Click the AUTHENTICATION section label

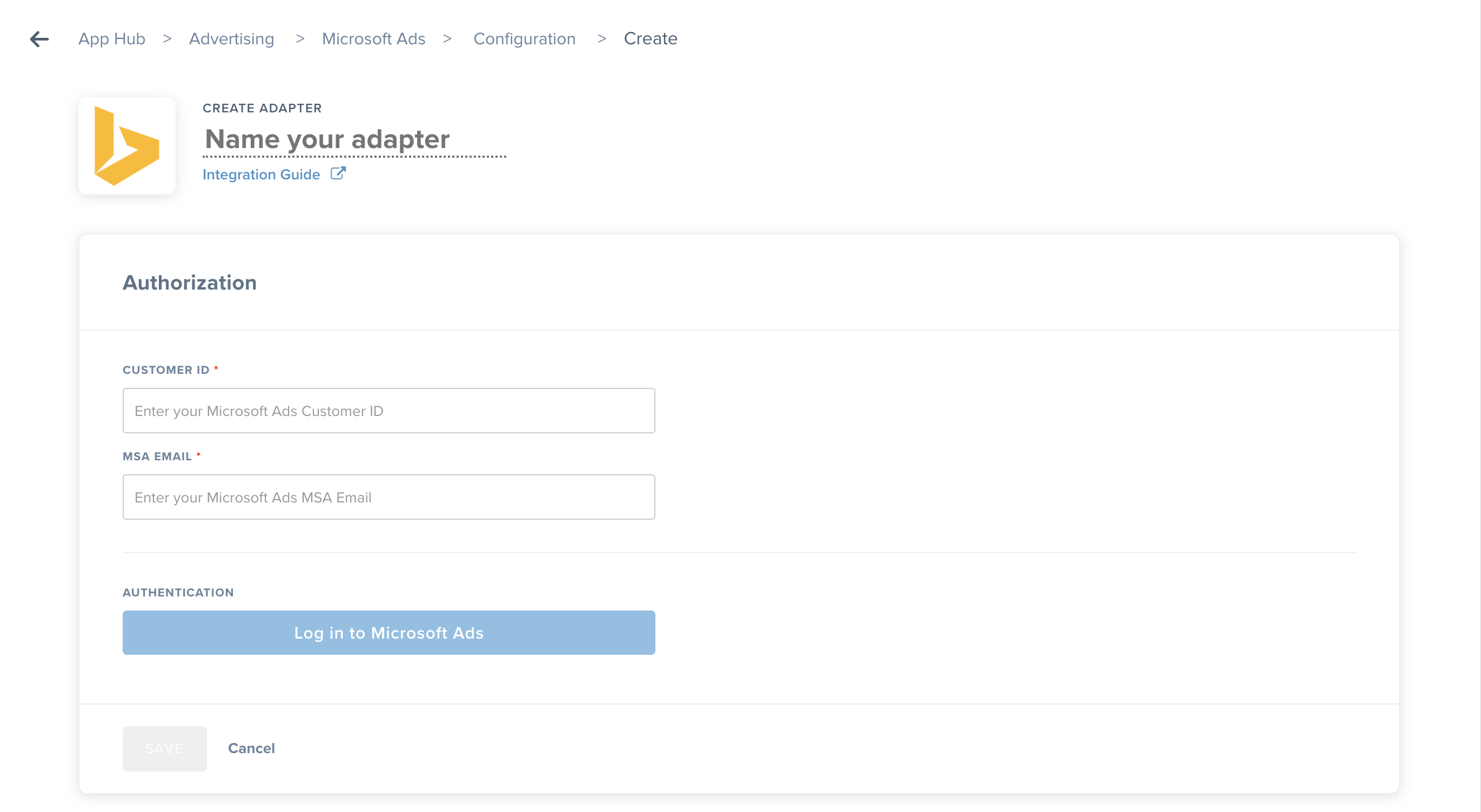tap(178, 592)
